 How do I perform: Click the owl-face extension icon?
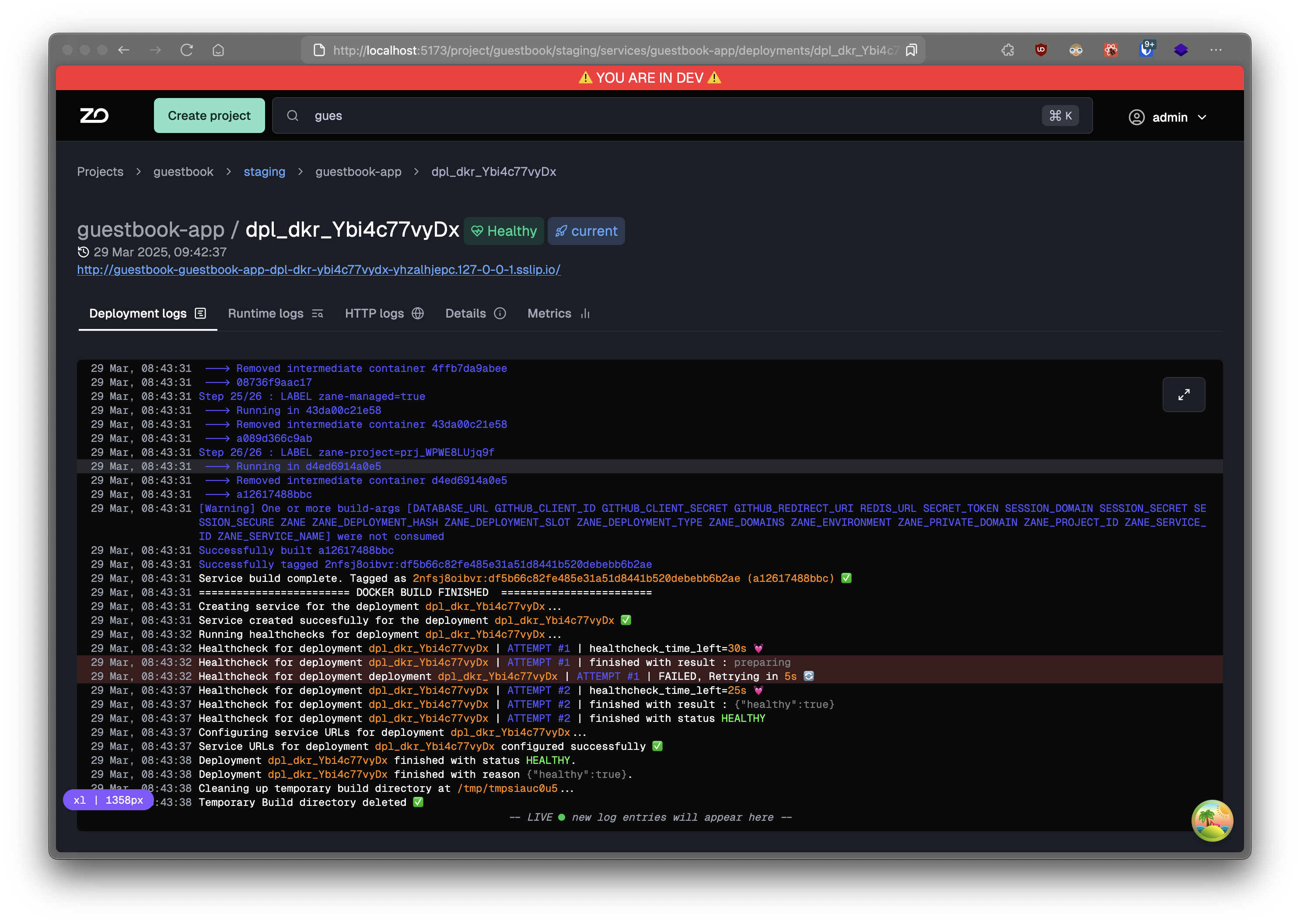coord(1075,50)
